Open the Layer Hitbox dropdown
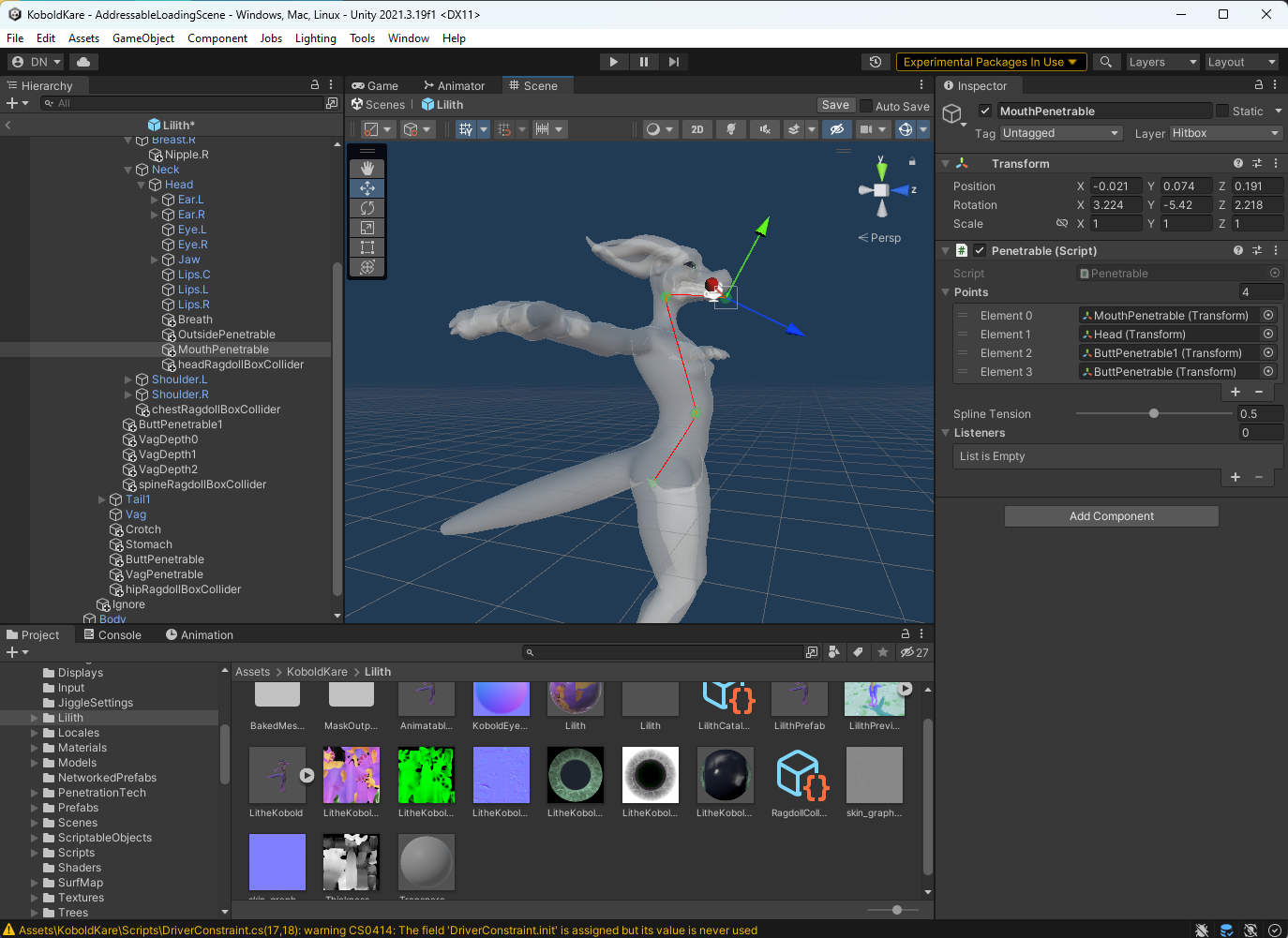This screenshot has width=1288, height=938. [x=1226, y=133]
